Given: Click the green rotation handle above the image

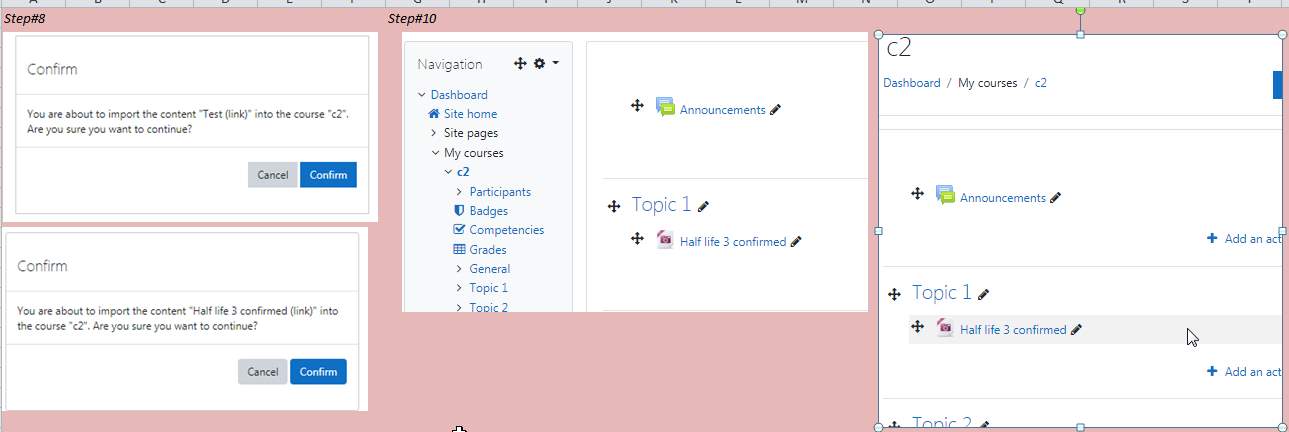Looking at the screenshot, I should 1080,11.
